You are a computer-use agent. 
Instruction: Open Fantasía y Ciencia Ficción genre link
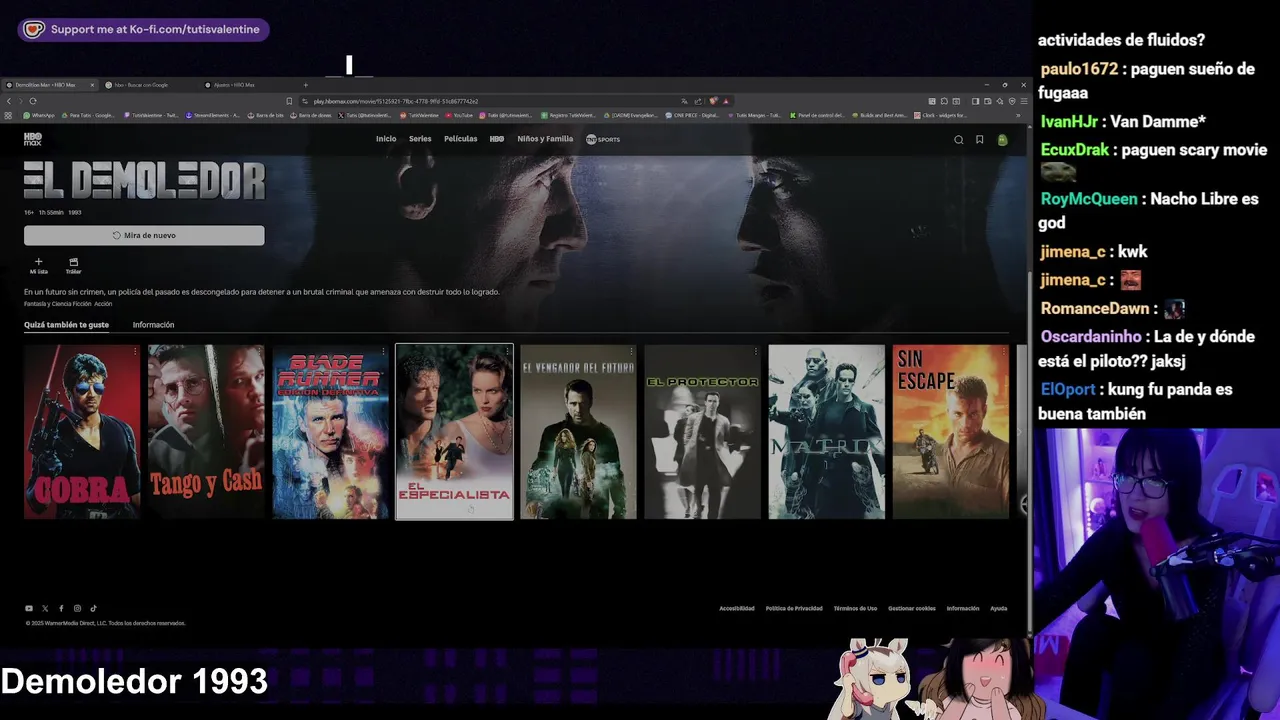point(57,304)
